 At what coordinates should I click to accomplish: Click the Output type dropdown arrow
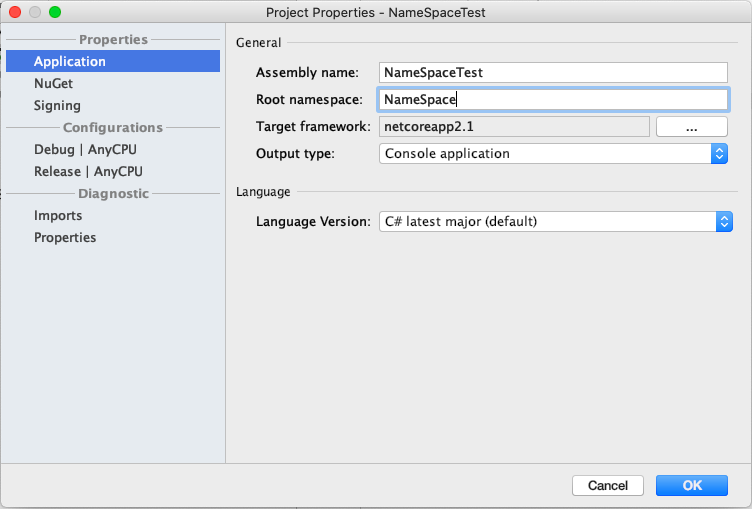(718, 153)
